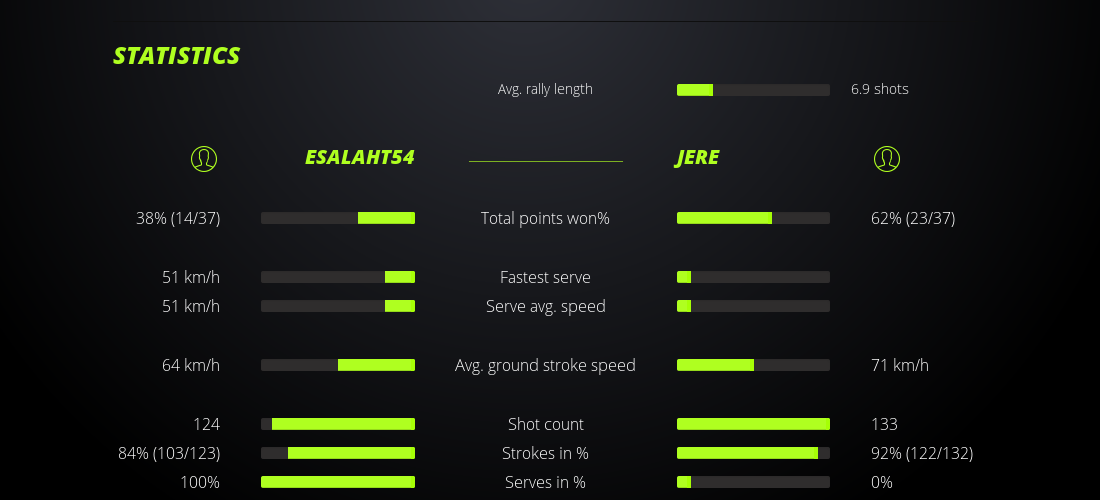Click the Fastest serve label
The height and width of the screenshot is (500, 1100).
545,277
